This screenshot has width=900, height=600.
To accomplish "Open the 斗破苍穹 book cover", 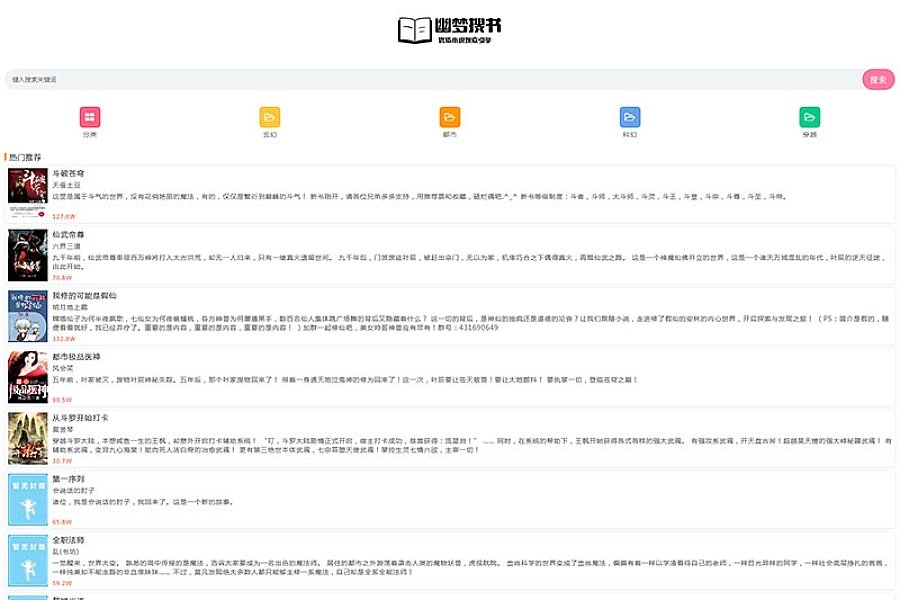I will click(28, 193).
